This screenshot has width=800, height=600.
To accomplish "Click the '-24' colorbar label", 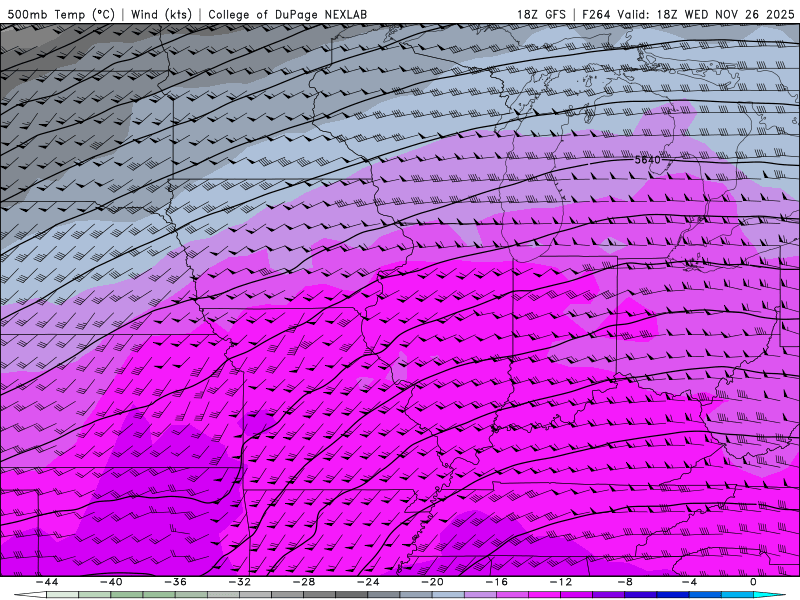I will 368,582.
